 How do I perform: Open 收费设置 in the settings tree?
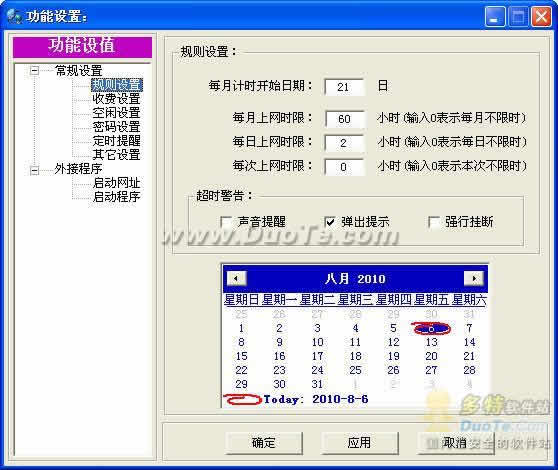(x=116, y=99)
